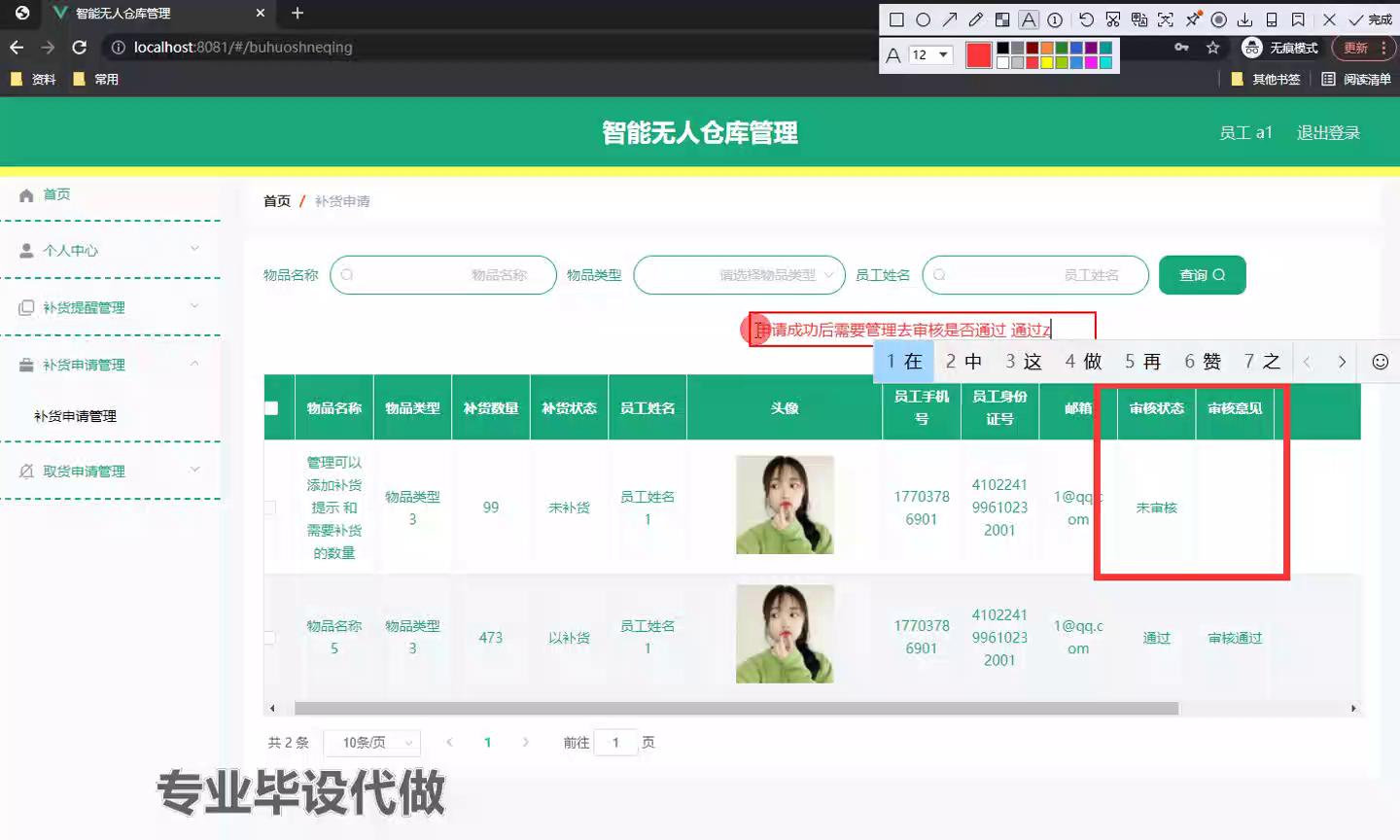Screen dimensions: 1400x840
Task: Select the arrow drawing tool
Action: (950, 19)
